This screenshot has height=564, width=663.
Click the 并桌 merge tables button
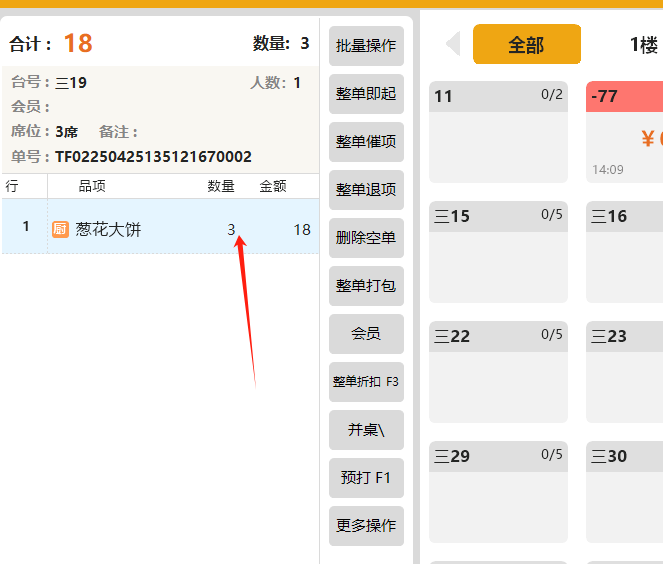(366, 430)
